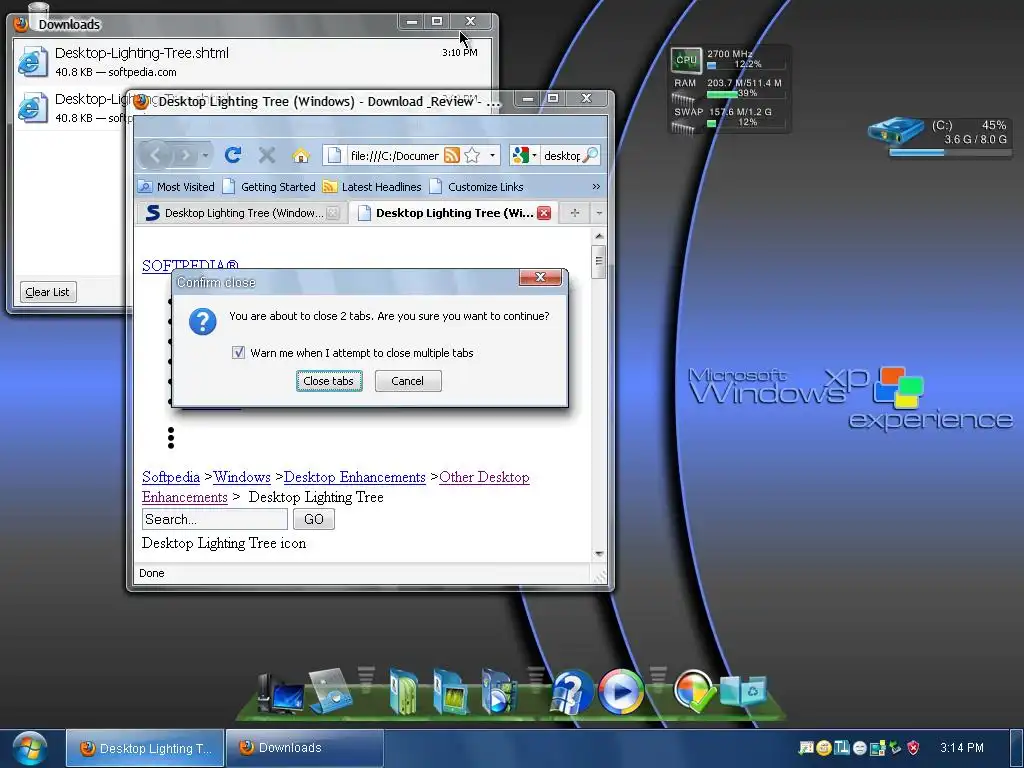
Task: Open a new tab with plus button
Action: point(574,213)
